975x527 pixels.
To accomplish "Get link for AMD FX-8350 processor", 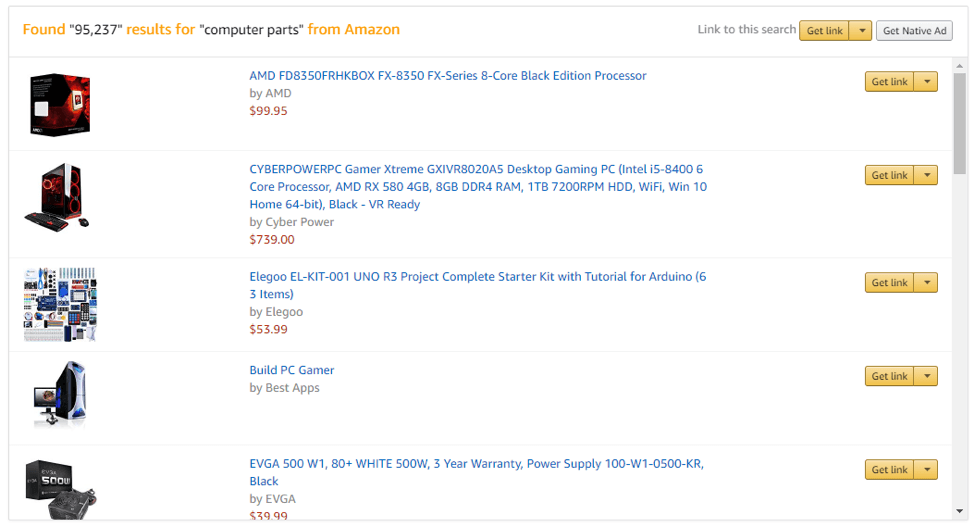I will (889, 82).
